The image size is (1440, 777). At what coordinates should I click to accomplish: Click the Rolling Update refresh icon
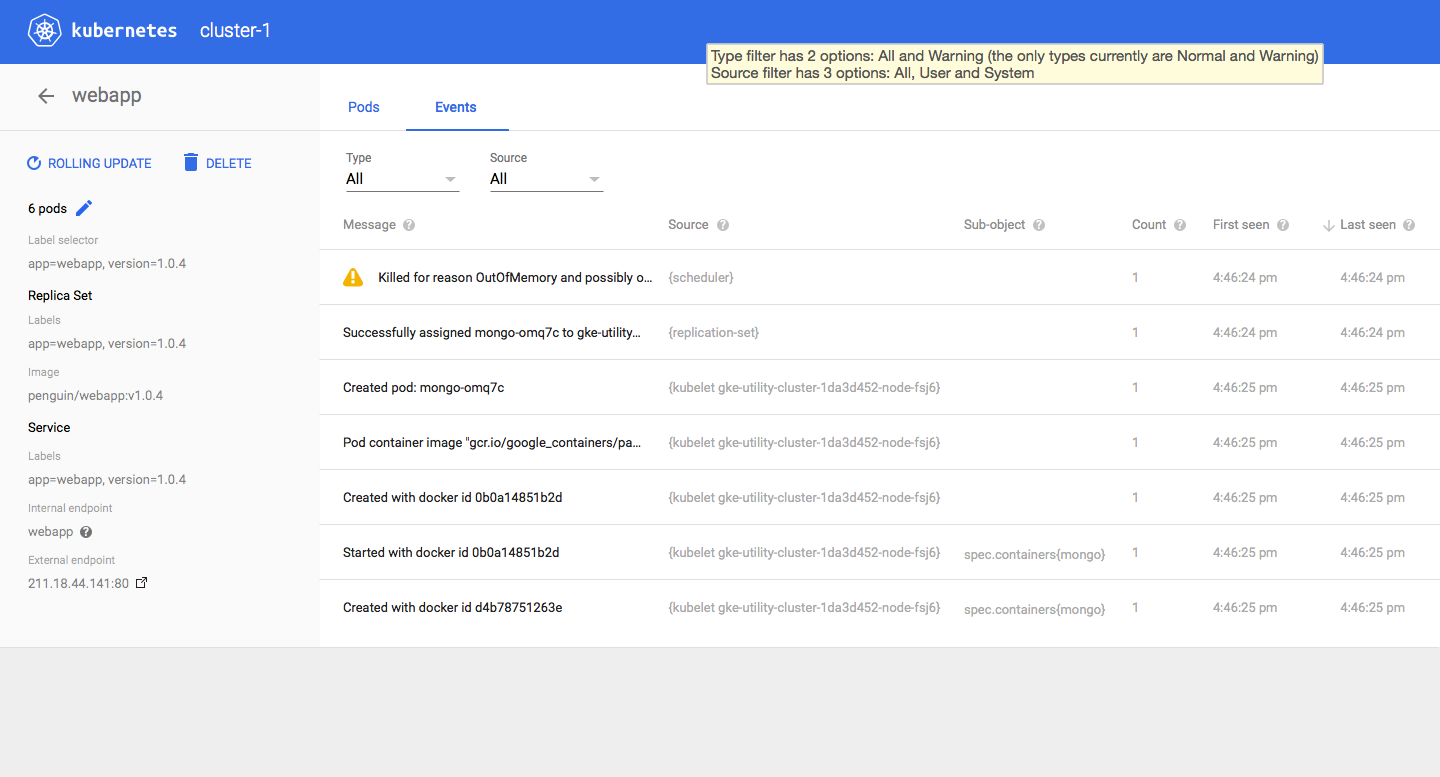point(34,163)
